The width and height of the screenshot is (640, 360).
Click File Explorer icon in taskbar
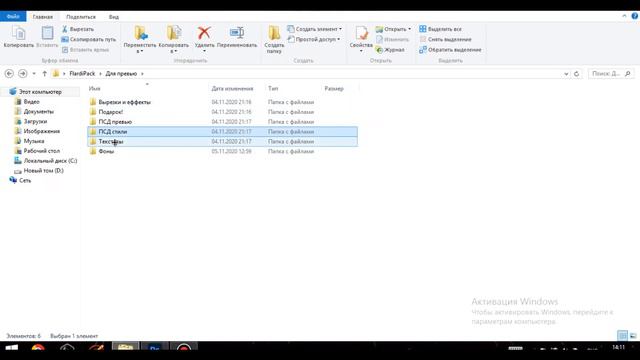pyautogui.click(x=125, y=348)
